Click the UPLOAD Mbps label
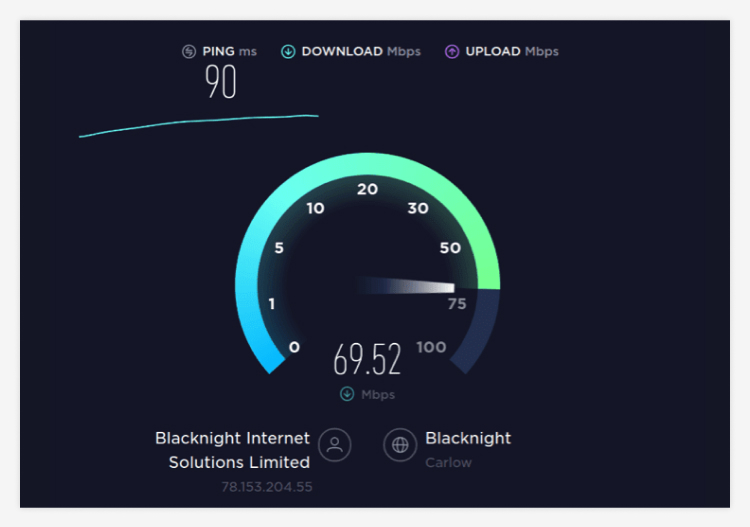Viewport: 750px width, 527px height. [x=512, y=52]
